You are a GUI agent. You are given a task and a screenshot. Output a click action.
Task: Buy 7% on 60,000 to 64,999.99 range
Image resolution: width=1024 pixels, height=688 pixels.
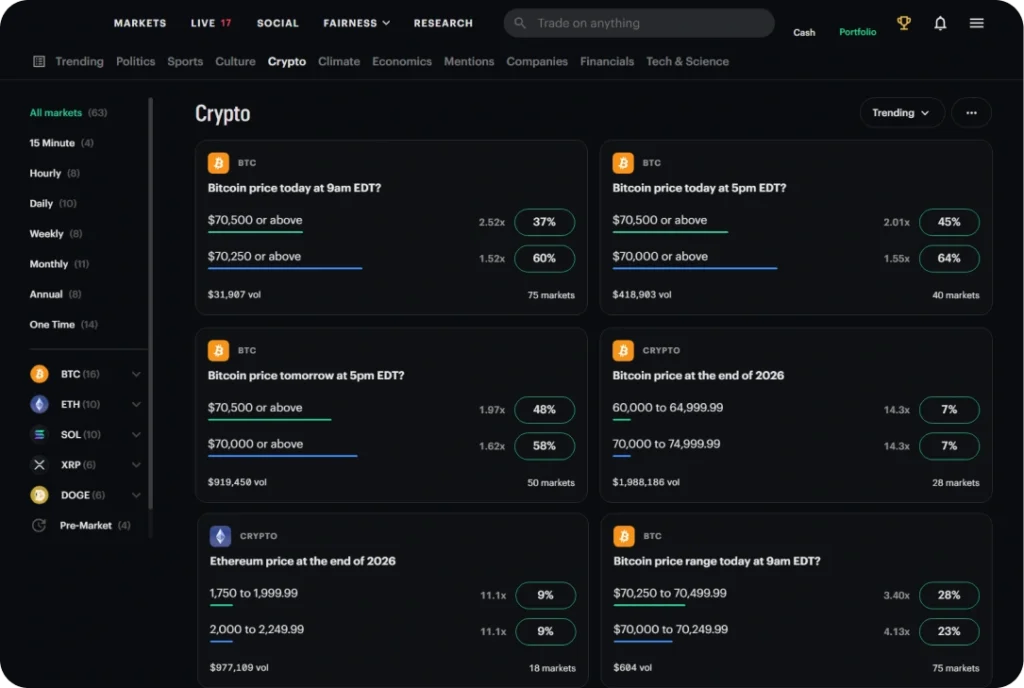tap(949, 409)
